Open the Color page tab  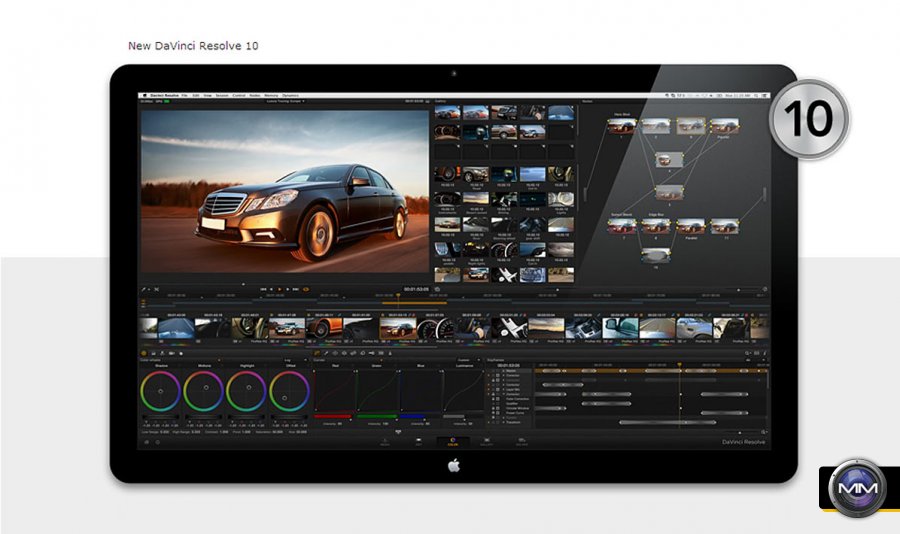tap(452, 440)
